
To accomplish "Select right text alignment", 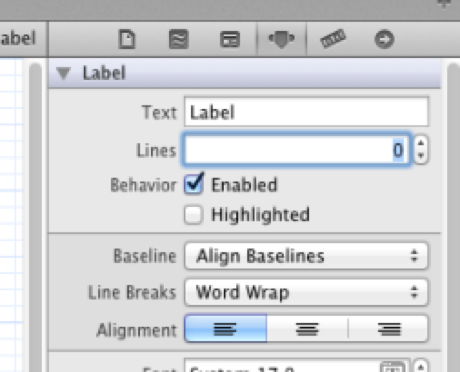I will [388, 329].
